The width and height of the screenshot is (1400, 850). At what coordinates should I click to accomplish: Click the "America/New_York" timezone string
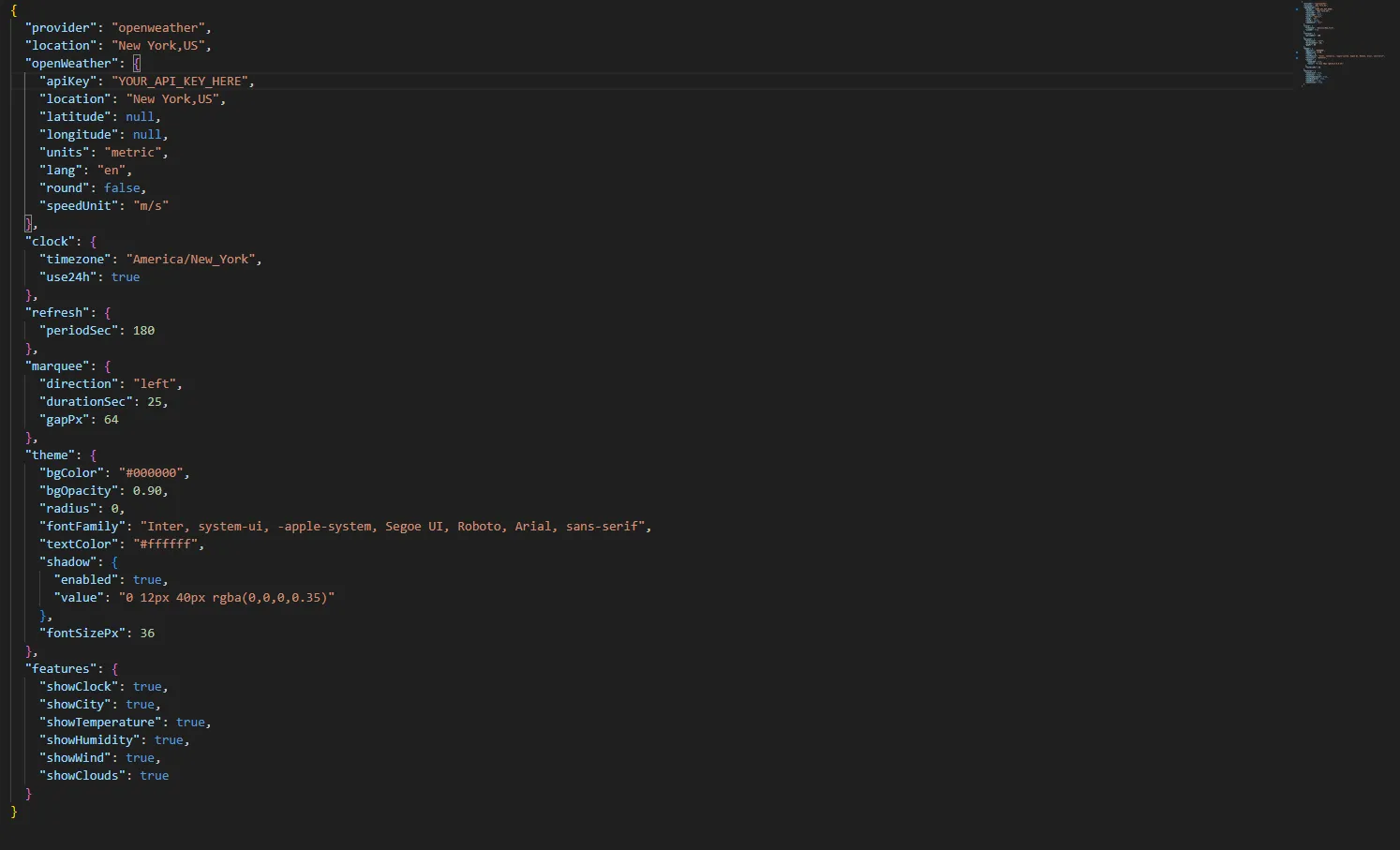(x=193, y=259)
